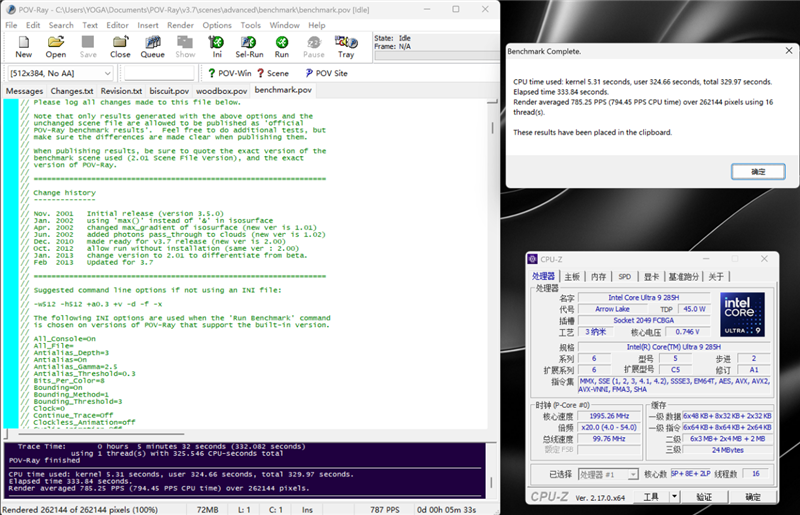The width and height of the screenshot is (800, 515).
Task: Switch to the woodbox.pov tab
Action: pos(221,91)
